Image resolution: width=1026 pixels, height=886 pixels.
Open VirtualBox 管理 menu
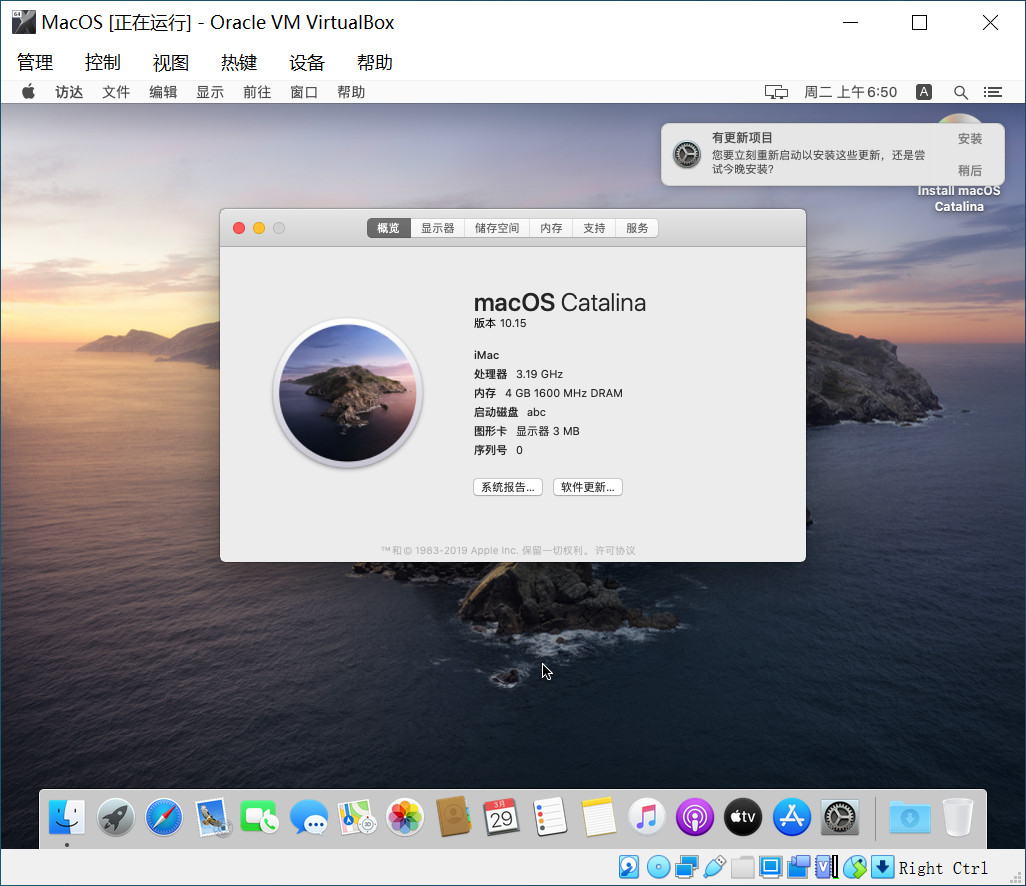[x=35, y=62]
